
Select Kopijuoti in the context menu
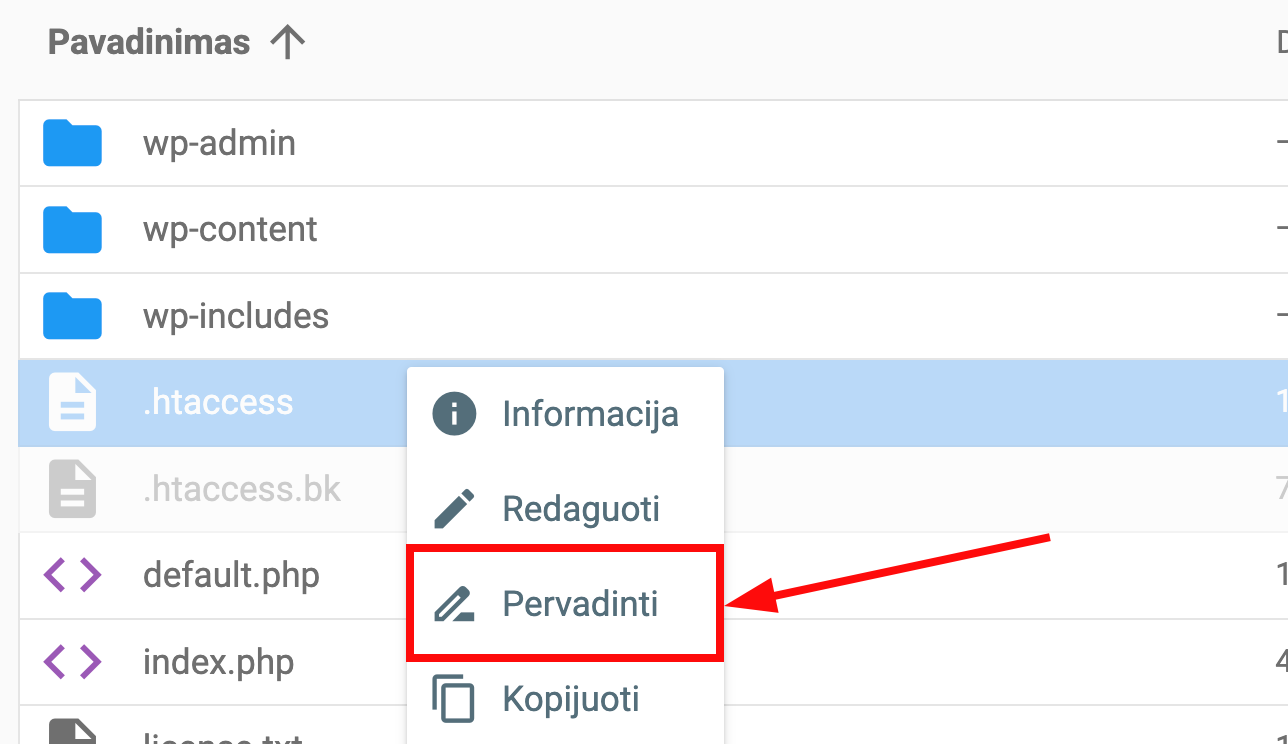pos(570,698)
